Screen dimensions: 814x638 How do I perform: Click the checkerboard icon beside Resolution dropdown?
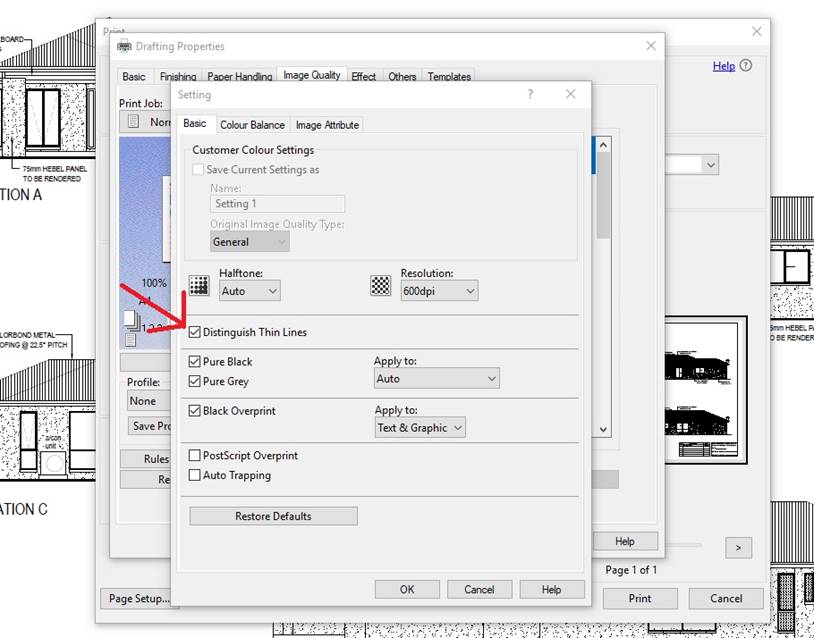pos(381,287)
